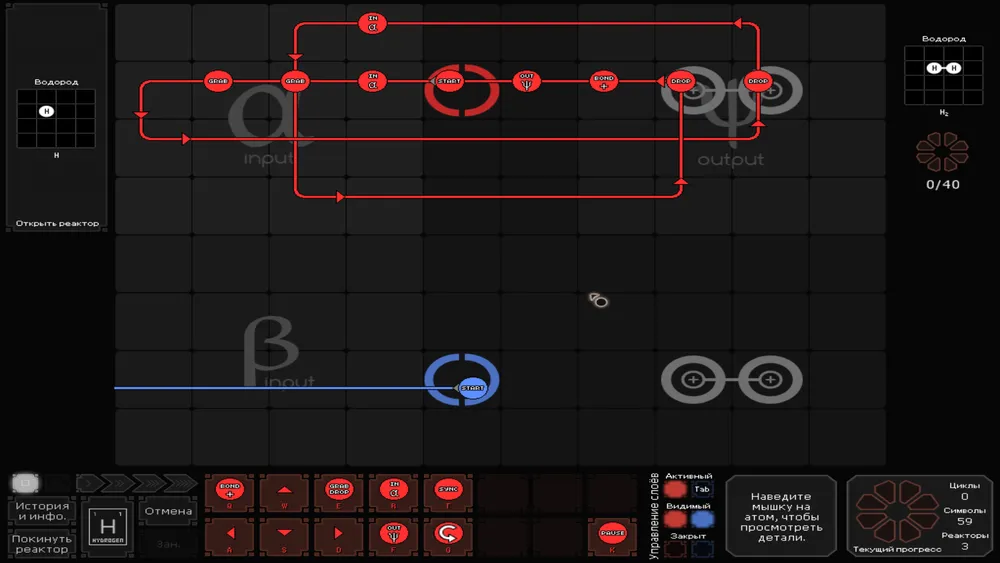Click the DROP instruction on the right upper bonder

[758, 81]
